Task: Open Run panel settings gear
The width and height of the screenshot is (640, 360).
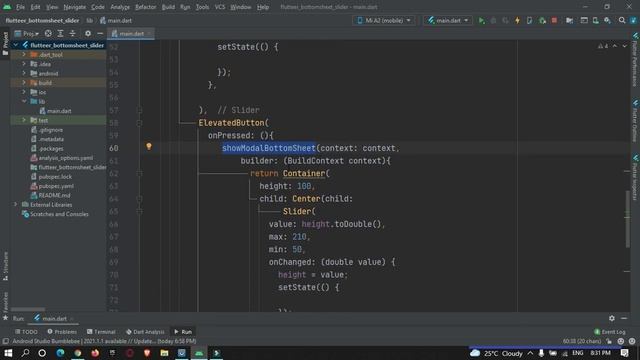Action: tap(611, 318)
